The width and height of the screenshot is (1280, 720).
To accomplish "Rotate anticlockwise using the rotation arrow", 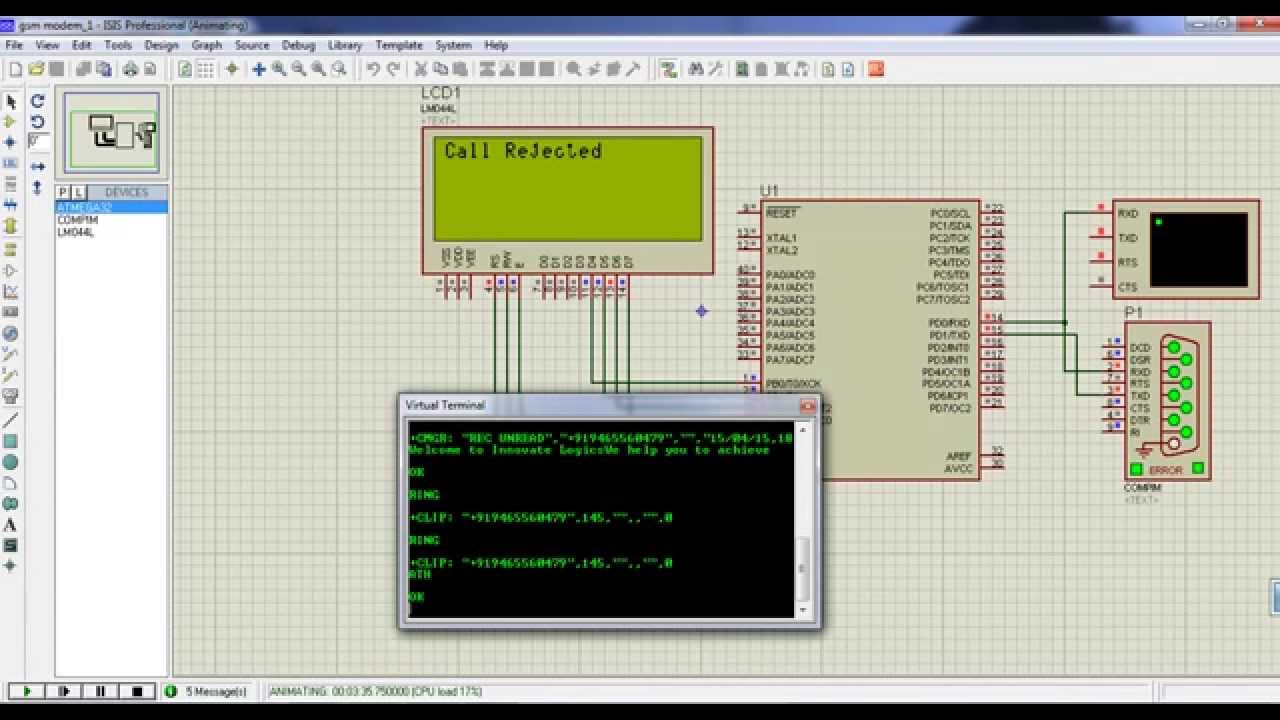I will (38, 122).
